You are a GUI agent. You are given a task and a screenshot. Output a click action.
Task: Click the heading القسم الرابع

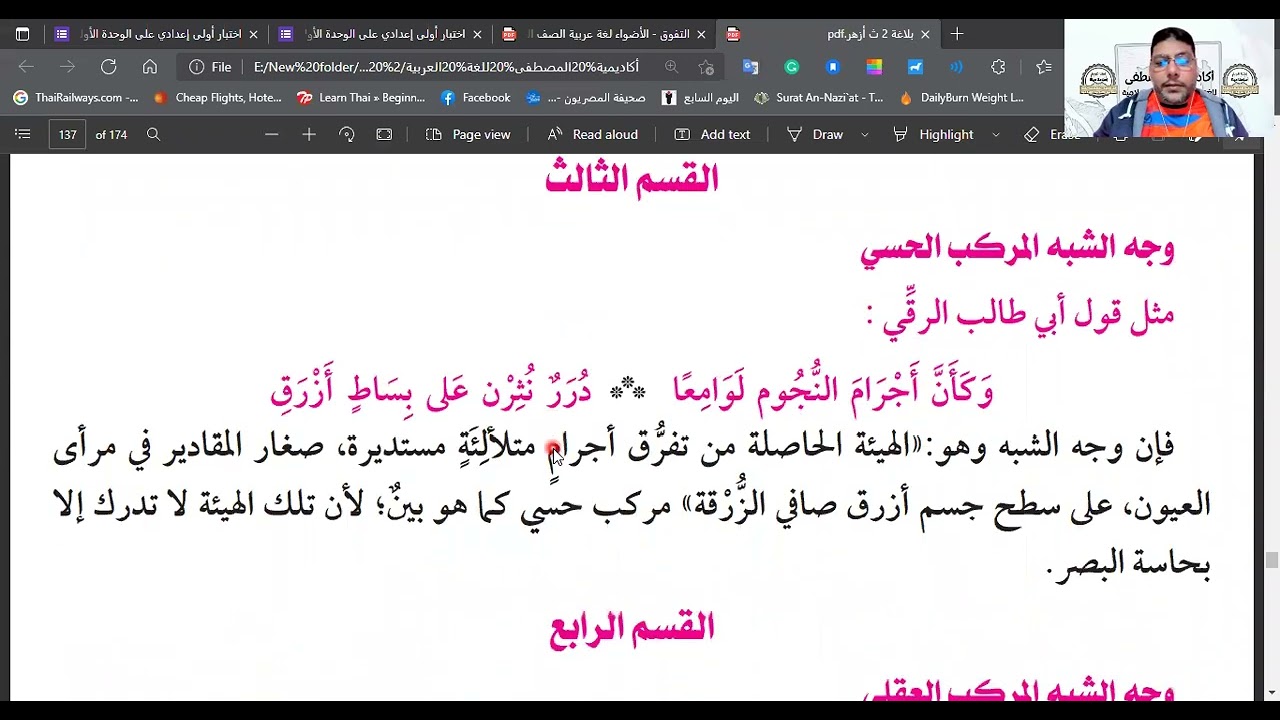pyautogui.click(x=632, y=629)
